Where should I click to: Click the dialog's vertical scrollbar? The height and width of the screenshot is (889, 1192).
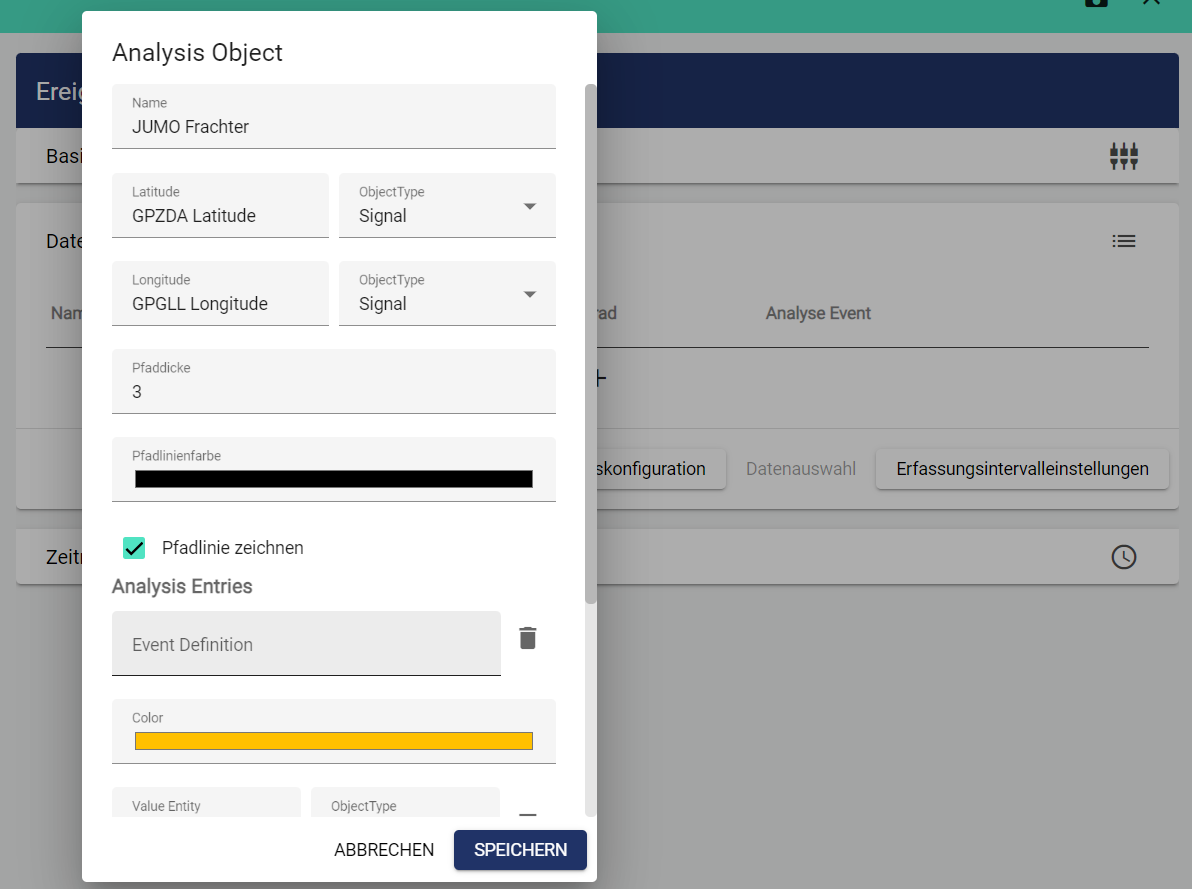[590, 344]
